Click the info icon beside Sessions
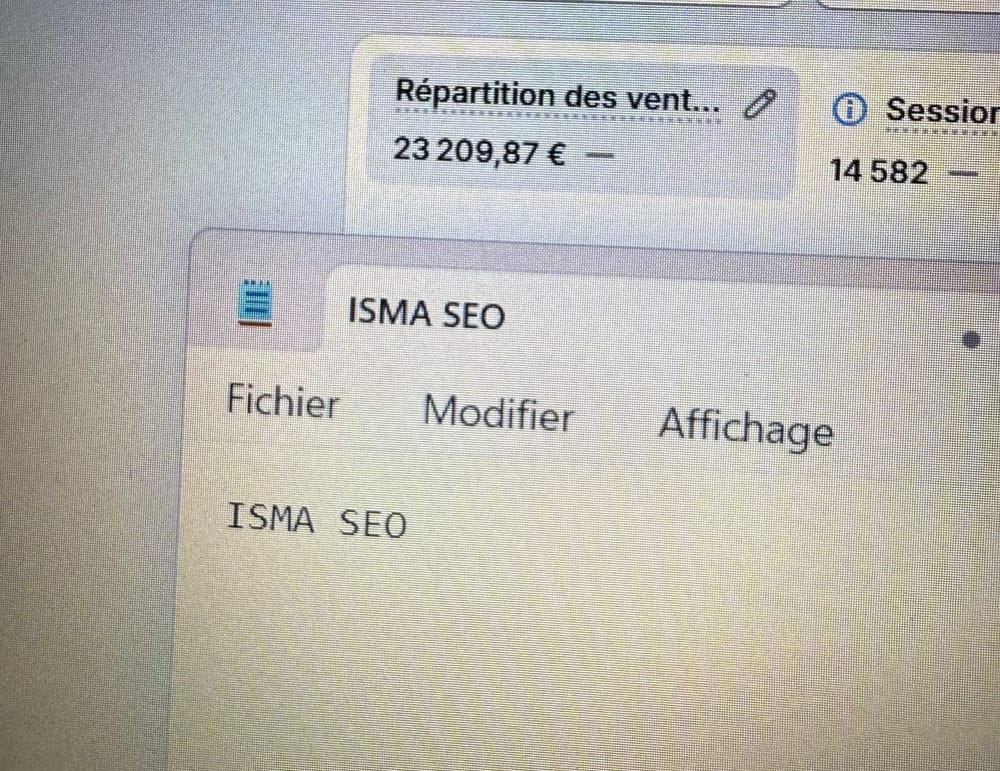This screenshot has height=771, width=1000. pos(849,111)
